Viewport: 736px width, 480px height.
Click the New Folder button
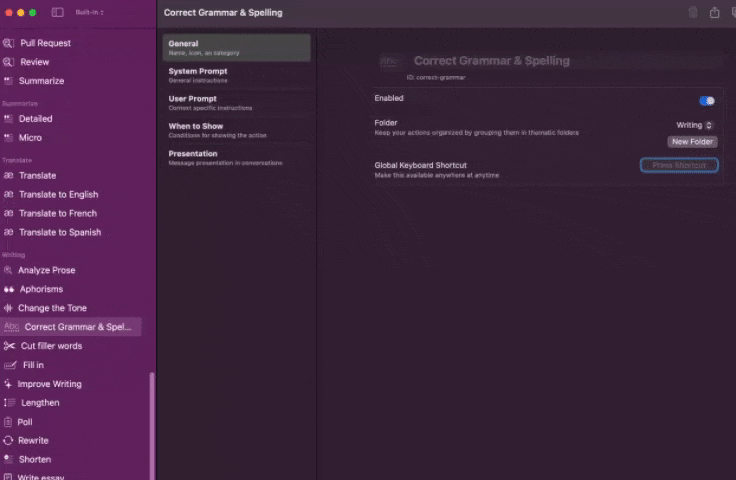point(692,142)
